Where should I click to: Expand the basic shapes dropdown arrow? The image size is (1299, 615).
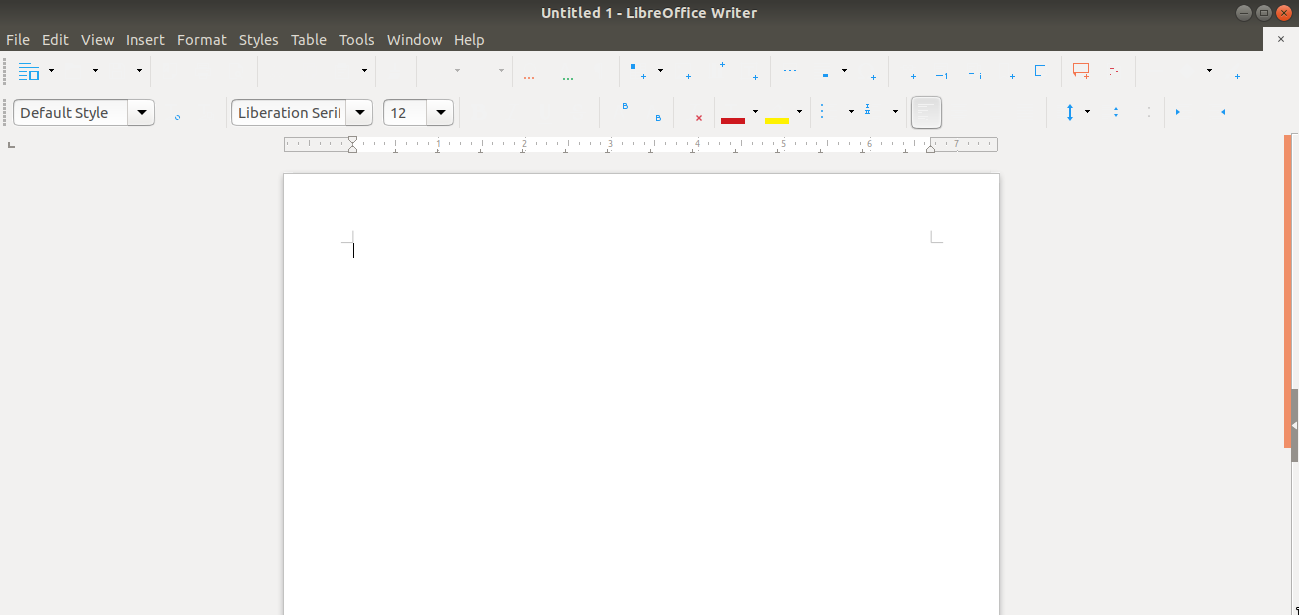coord(1209,71)
